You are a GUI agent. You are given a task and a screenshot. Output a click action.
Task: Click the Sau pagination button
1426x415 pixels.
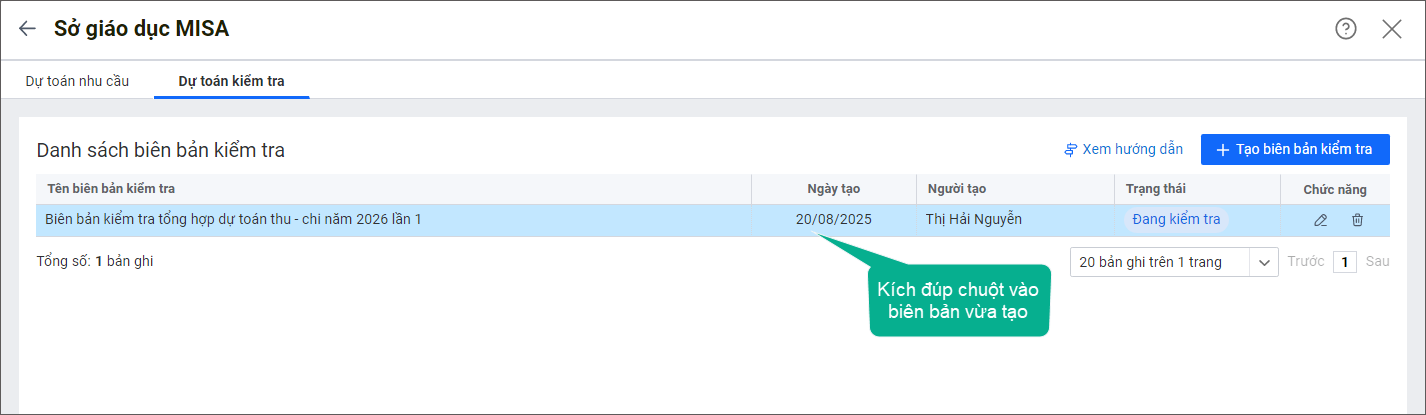pos(1377,262)
